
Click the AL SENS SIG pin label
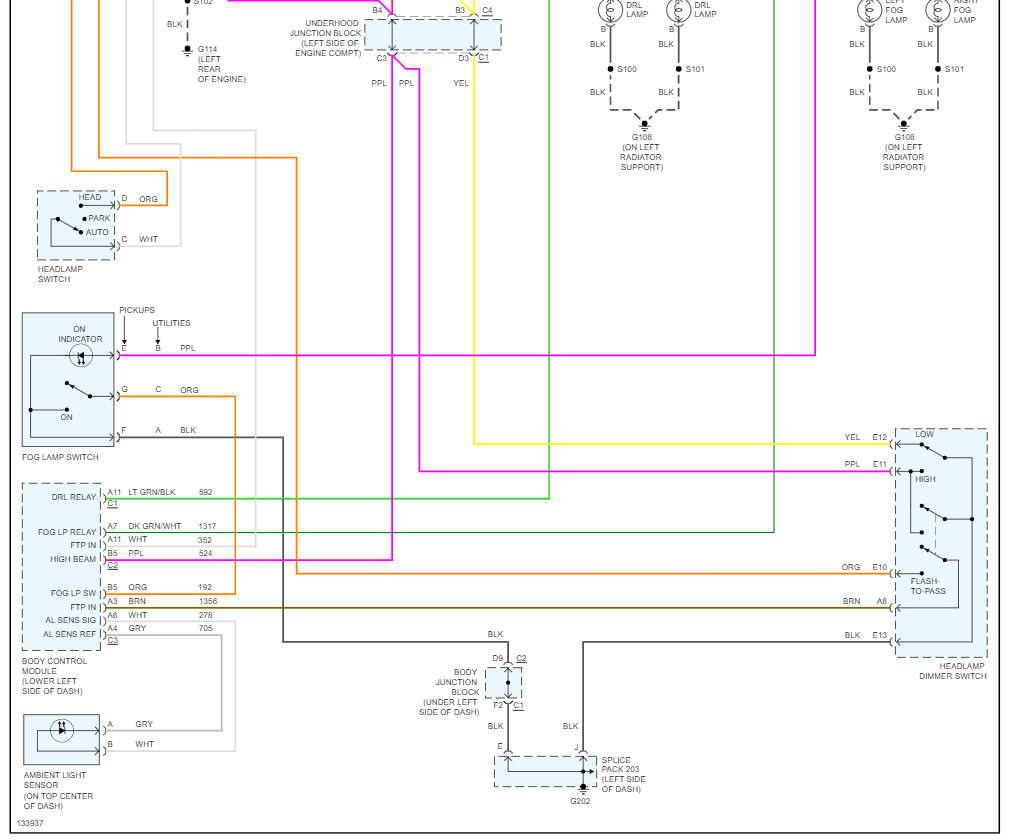70,620
